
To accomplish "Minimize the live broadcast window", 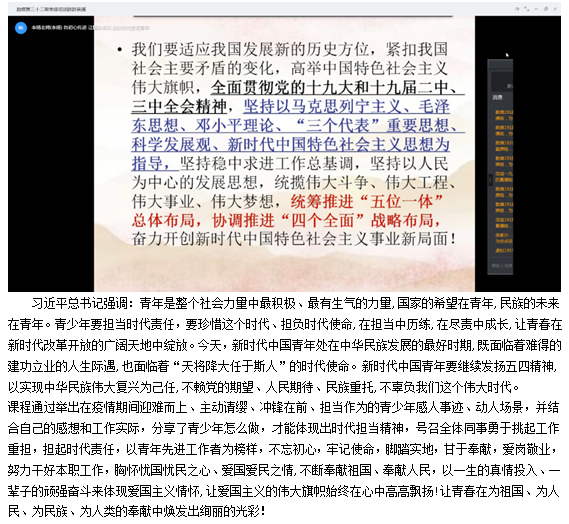I will (x=536, y=9).
